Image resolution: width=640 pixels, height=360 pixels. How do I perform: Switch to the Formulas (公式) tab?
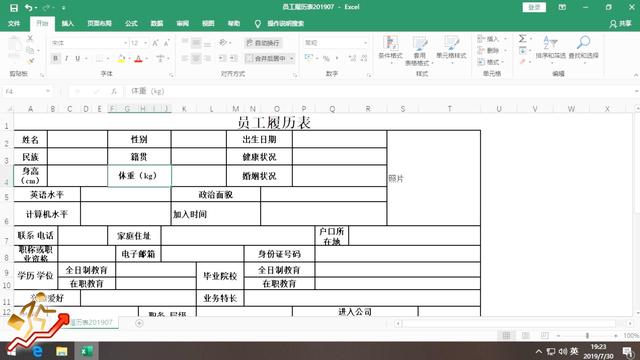pyautogui.click(x=131, y=24)
